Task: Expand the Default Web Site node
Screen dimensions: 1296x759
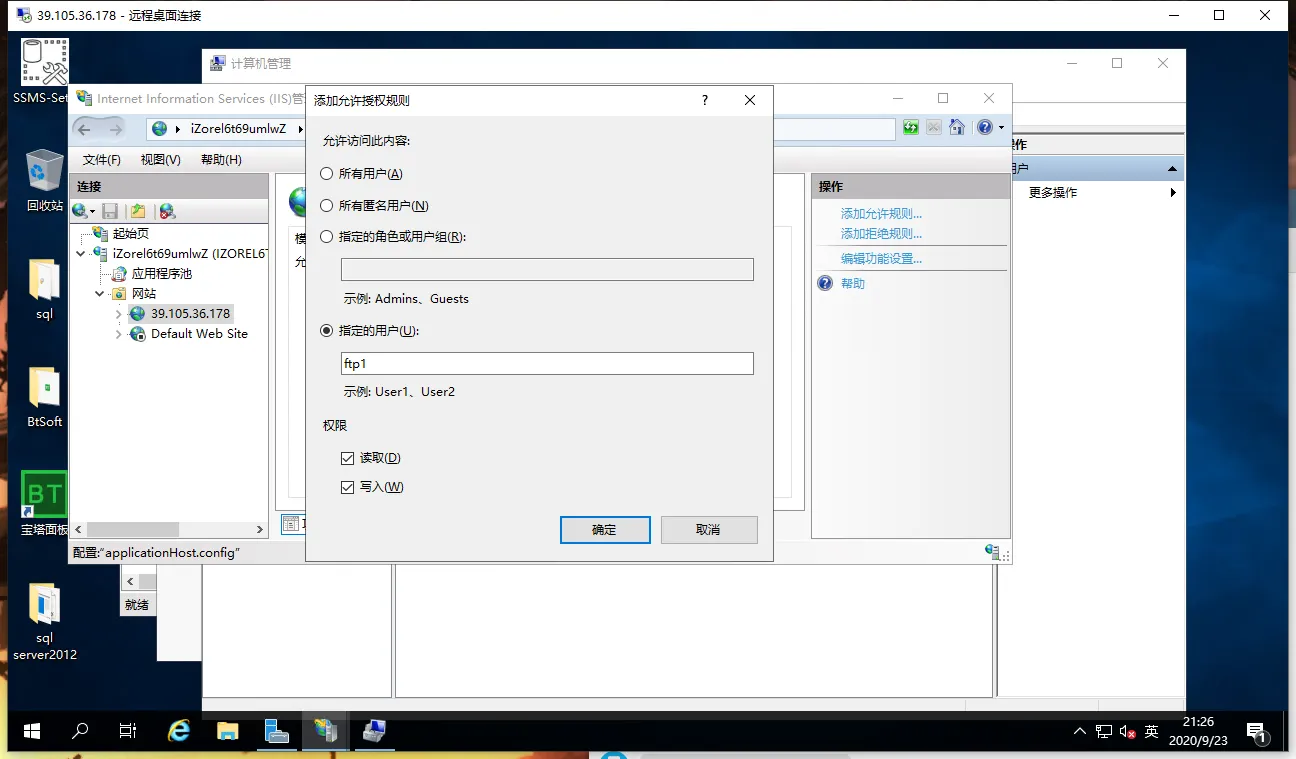Action: [119, 334]
